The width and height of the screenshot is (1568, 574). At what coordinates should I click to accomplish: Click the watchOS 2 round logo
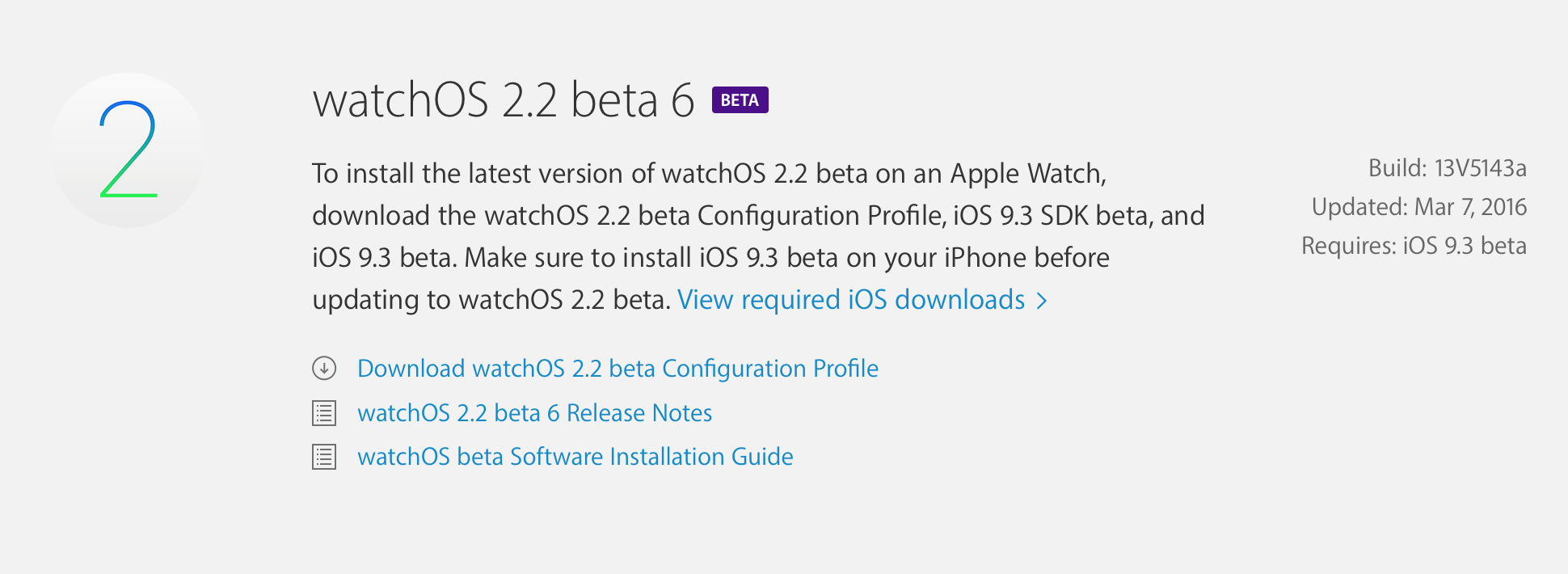tap(129, 150)
